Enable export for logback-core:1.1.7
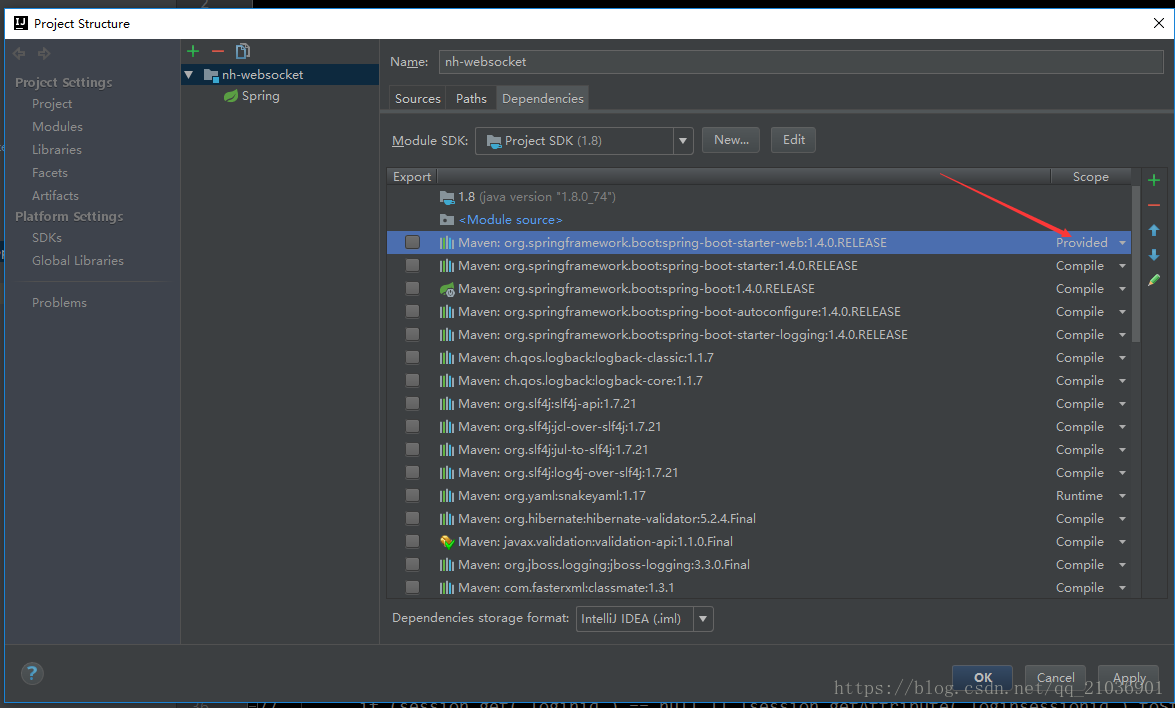The width and height of the screenshot is (1175, 708). [x=412, y=380]
